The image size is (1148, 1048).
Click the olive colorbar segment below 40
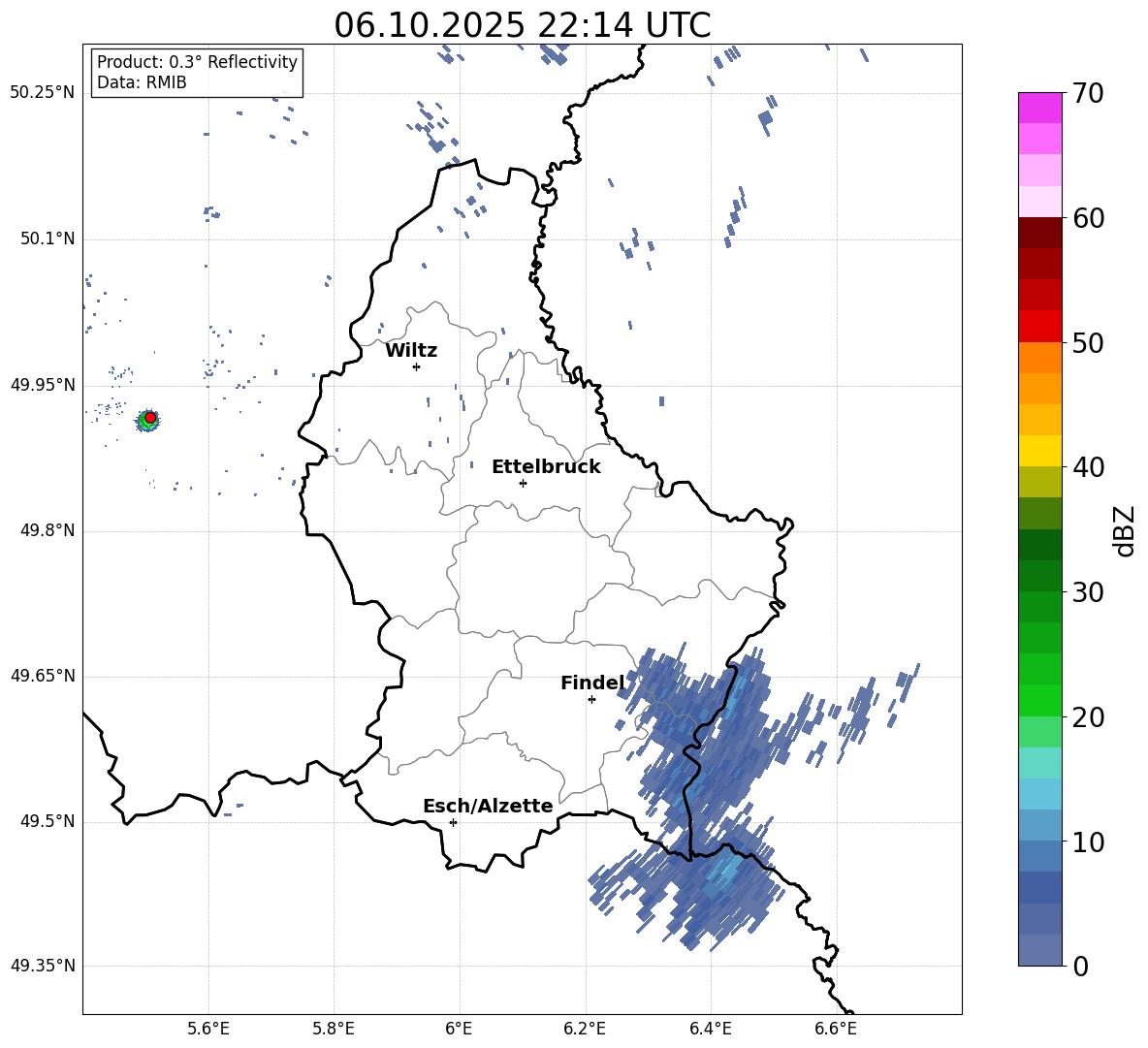1039,482
